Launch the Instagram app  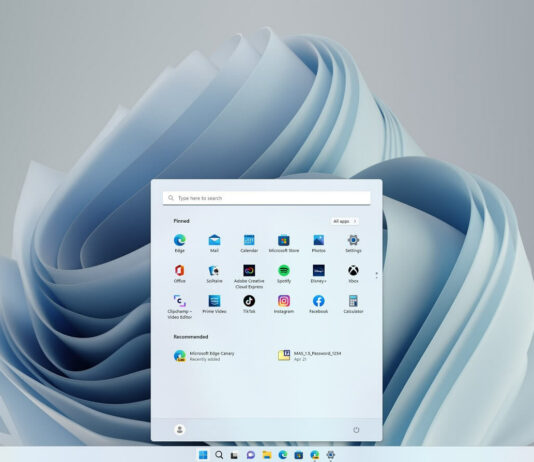[284, 304]
